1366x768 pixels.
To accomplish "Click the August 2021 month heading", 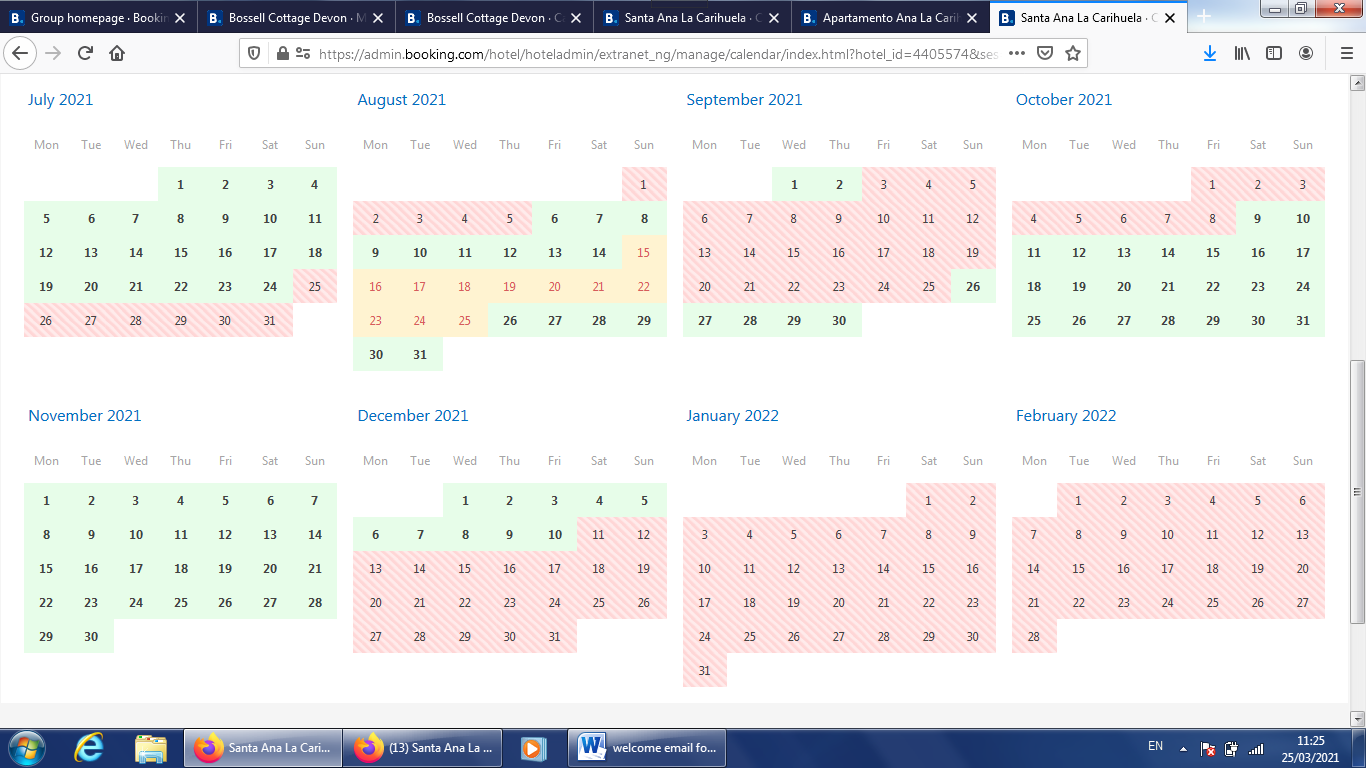I will (402, 100).
